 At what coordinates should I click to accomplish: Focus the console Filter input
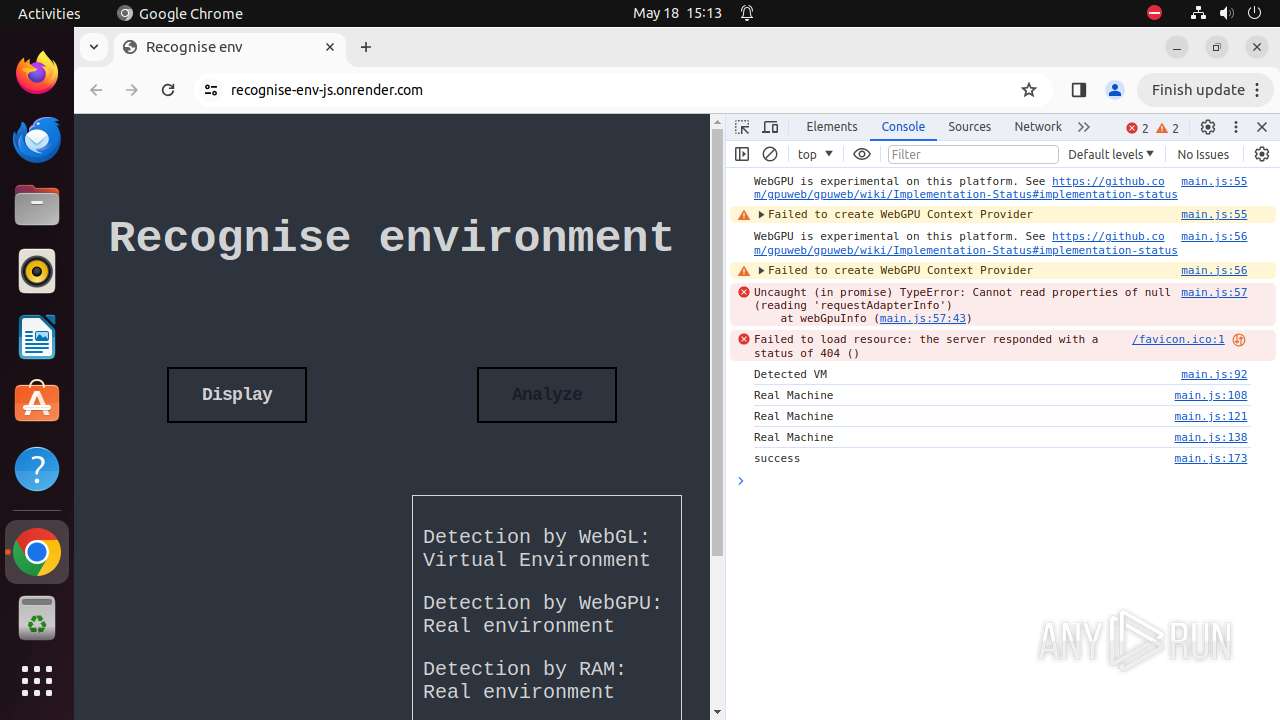point(972,154)
